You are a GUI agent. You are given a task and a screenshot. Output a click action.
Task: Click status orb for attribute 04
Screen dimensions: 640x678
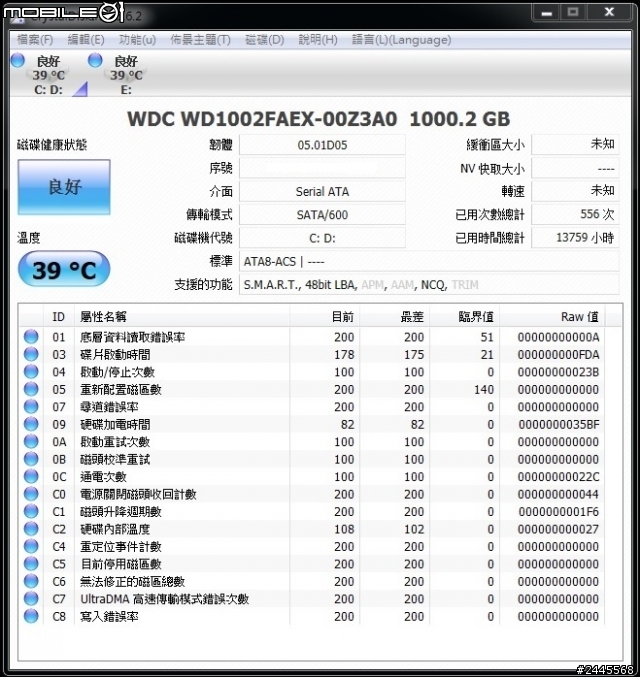[x=31, y=372]
